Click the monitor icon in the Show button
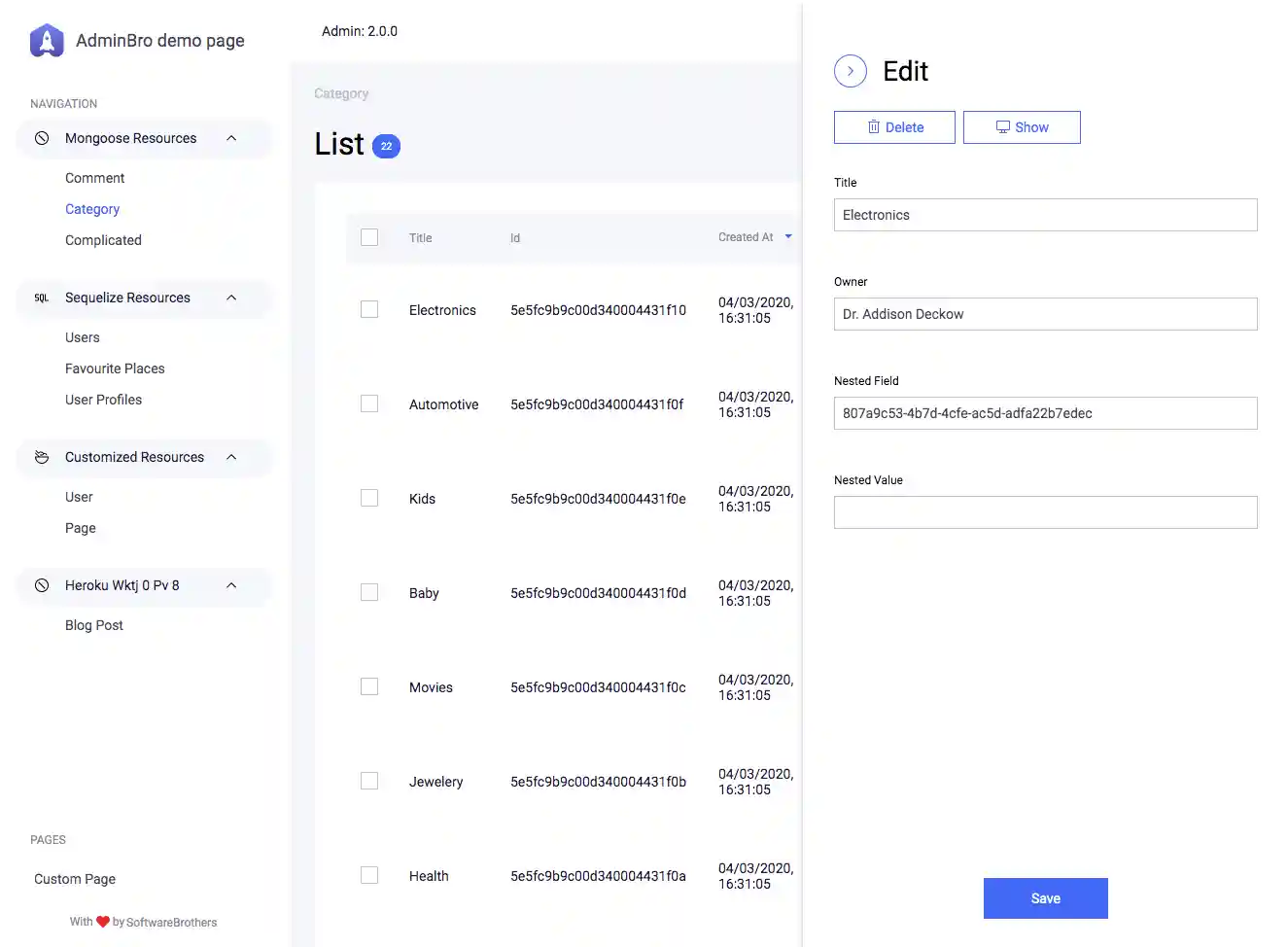 [x=1002, y=127]
